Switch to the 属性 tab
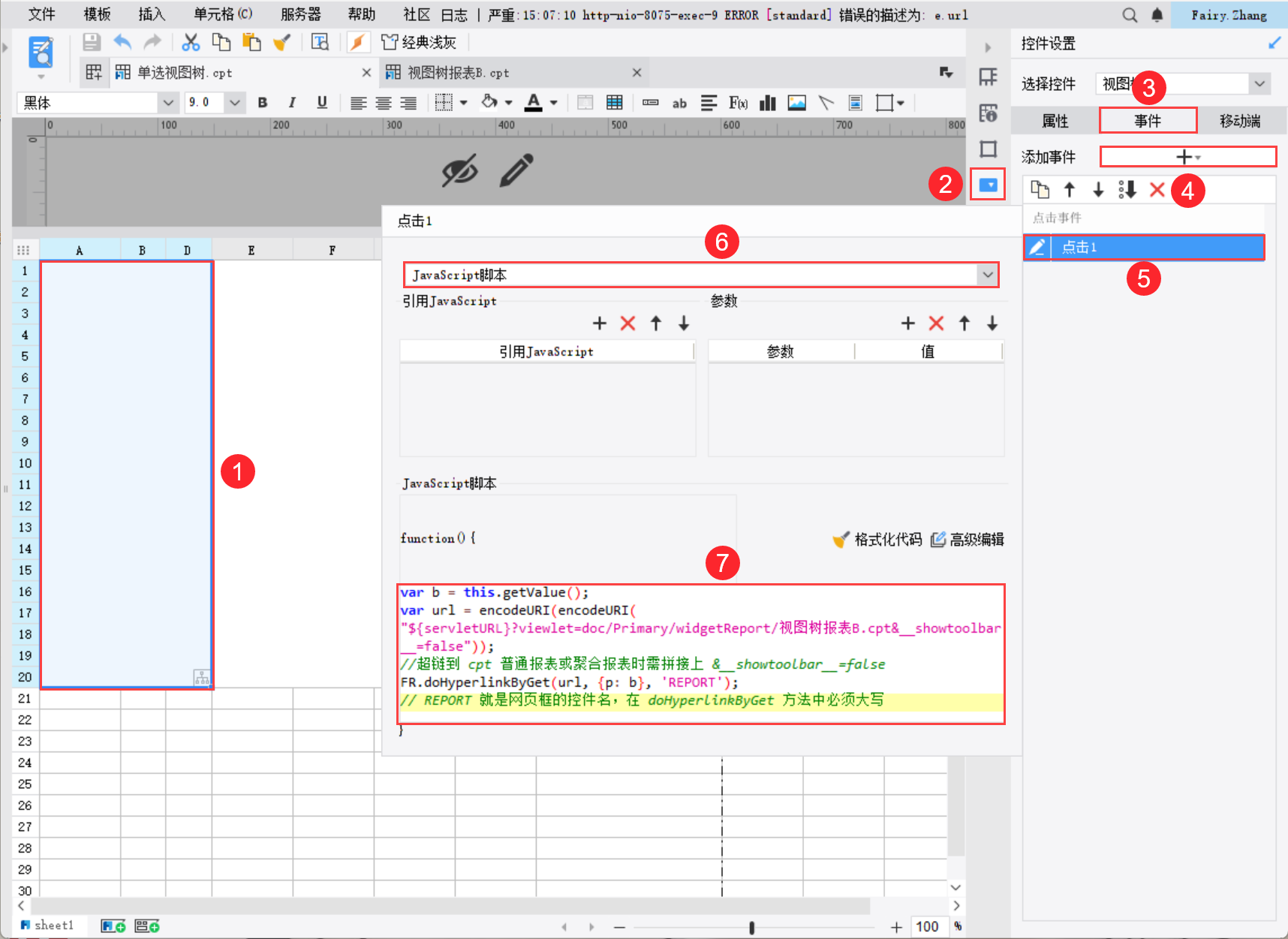The width and height of the screenshot is (1288, 939). tap(1055, 121)
